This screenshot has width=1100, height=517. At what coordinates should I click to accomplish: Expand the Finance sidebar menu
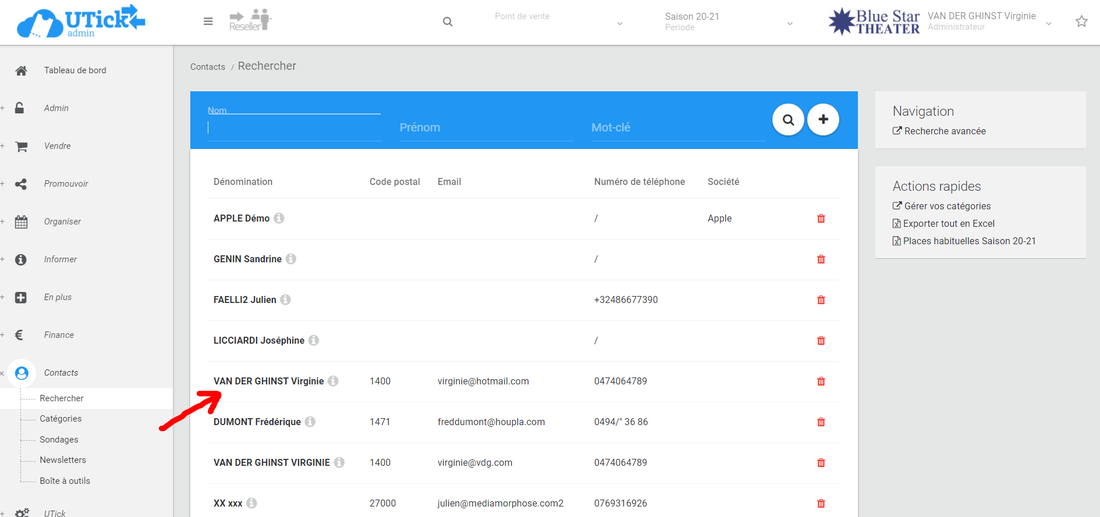[x=58, y=335]
